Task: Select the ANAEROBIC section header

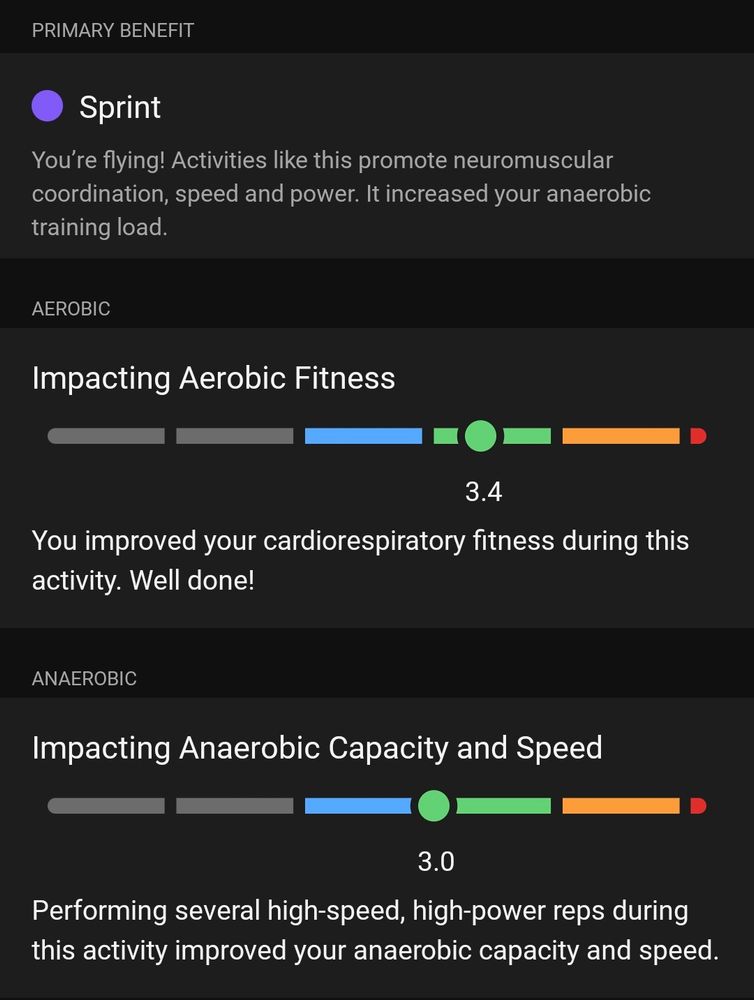Action: point(84,679)
